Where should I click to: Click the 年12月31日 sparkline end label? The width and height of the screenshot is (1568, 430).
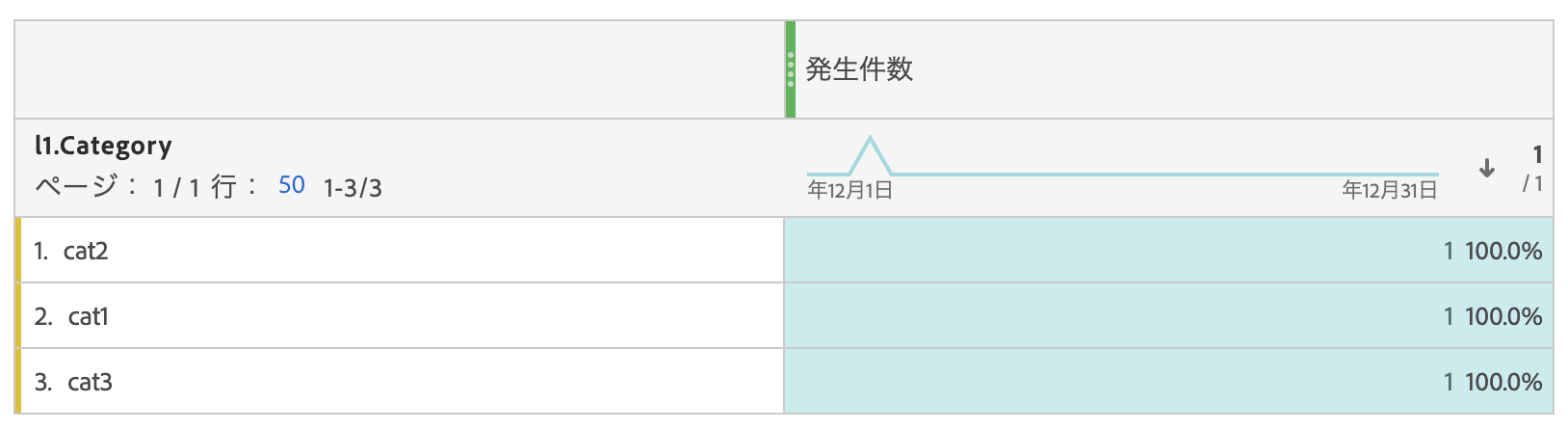[x=1390, y=190]
